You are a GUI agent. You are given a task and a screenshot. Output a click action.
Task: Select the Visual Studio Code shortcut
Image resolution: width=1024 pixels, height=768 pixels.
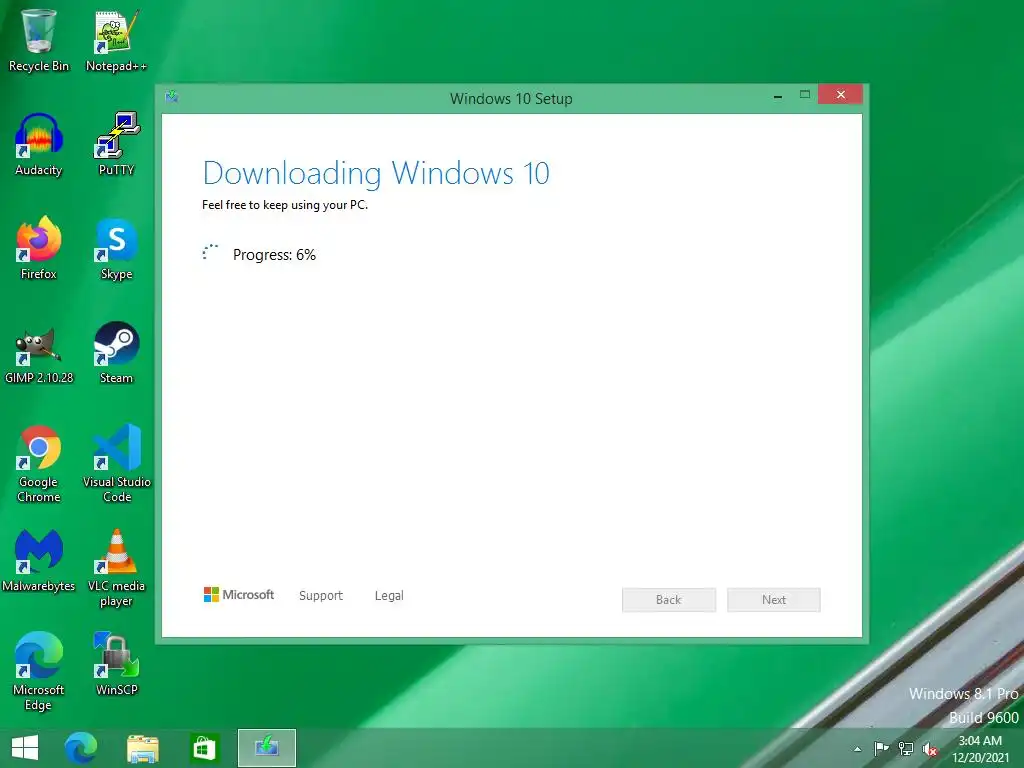click(116, 464)
